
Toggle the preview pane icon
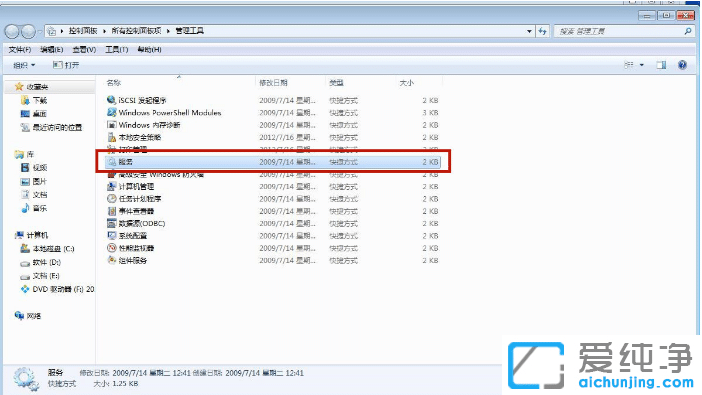661,65
